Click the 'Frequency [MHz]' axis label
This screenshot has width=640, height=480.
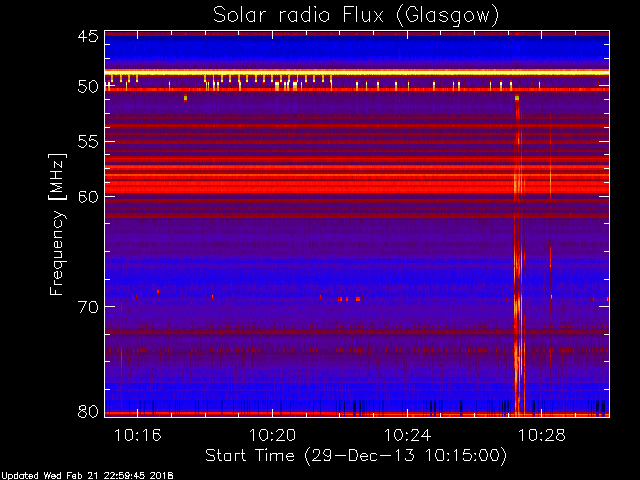[57, 224]
